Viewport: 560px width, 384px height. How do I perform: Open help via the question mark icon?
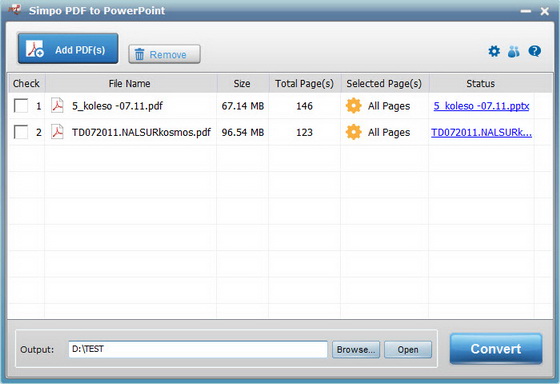coord(534,51)
